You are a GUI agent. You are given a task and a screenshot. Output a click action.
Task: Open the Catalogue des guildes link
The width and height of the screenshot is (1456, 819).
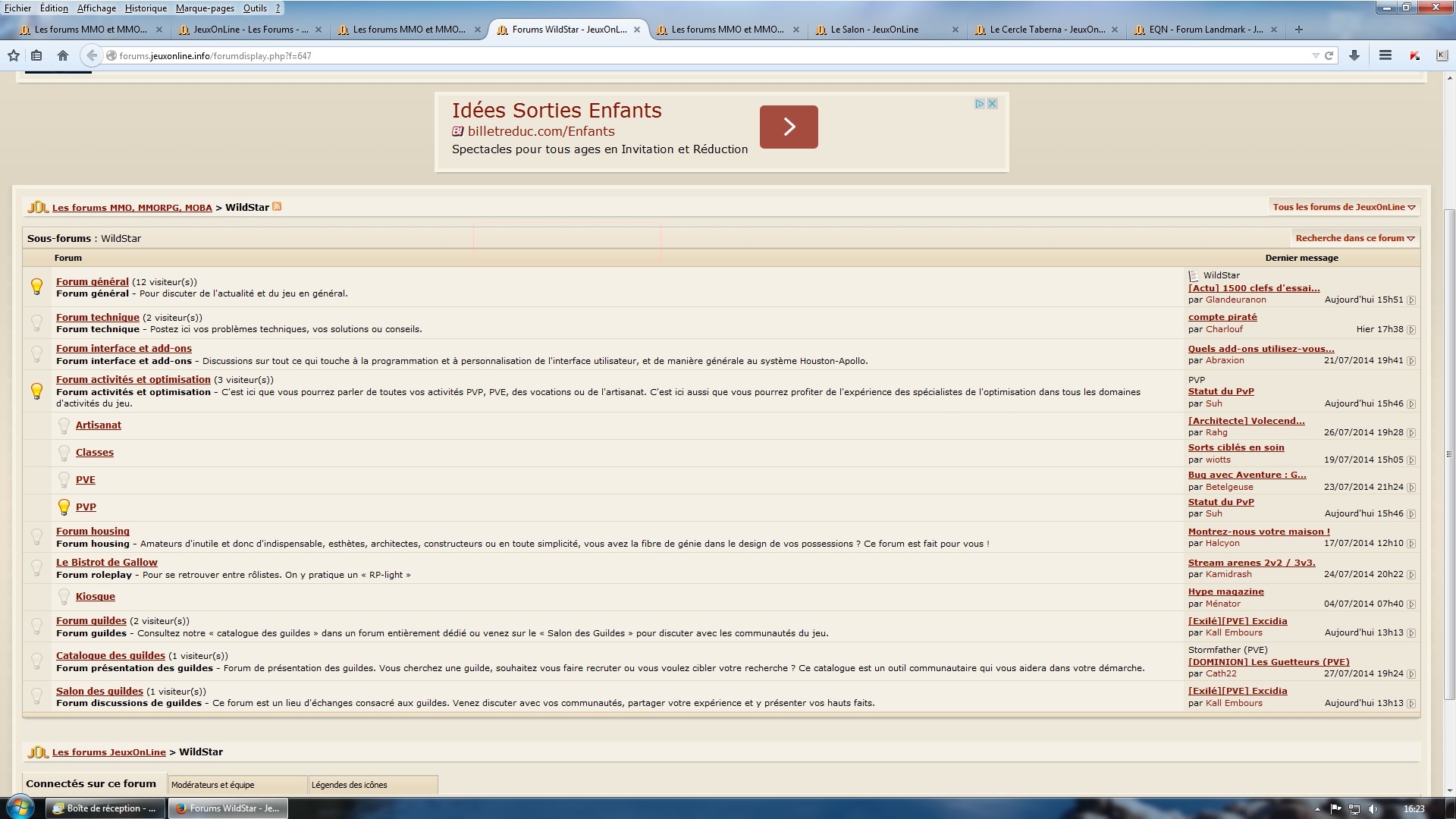(111, 656)
